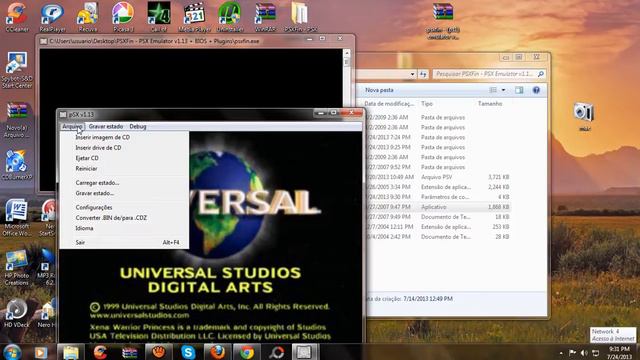This screenshot has width=640, height=360.
Task: Sort by the Tipo column header
Action: (427, 104)
